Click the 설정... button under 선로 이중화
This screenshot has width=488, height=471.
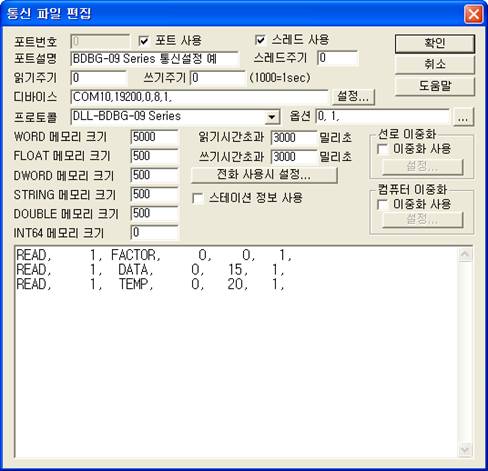point(422,167)
